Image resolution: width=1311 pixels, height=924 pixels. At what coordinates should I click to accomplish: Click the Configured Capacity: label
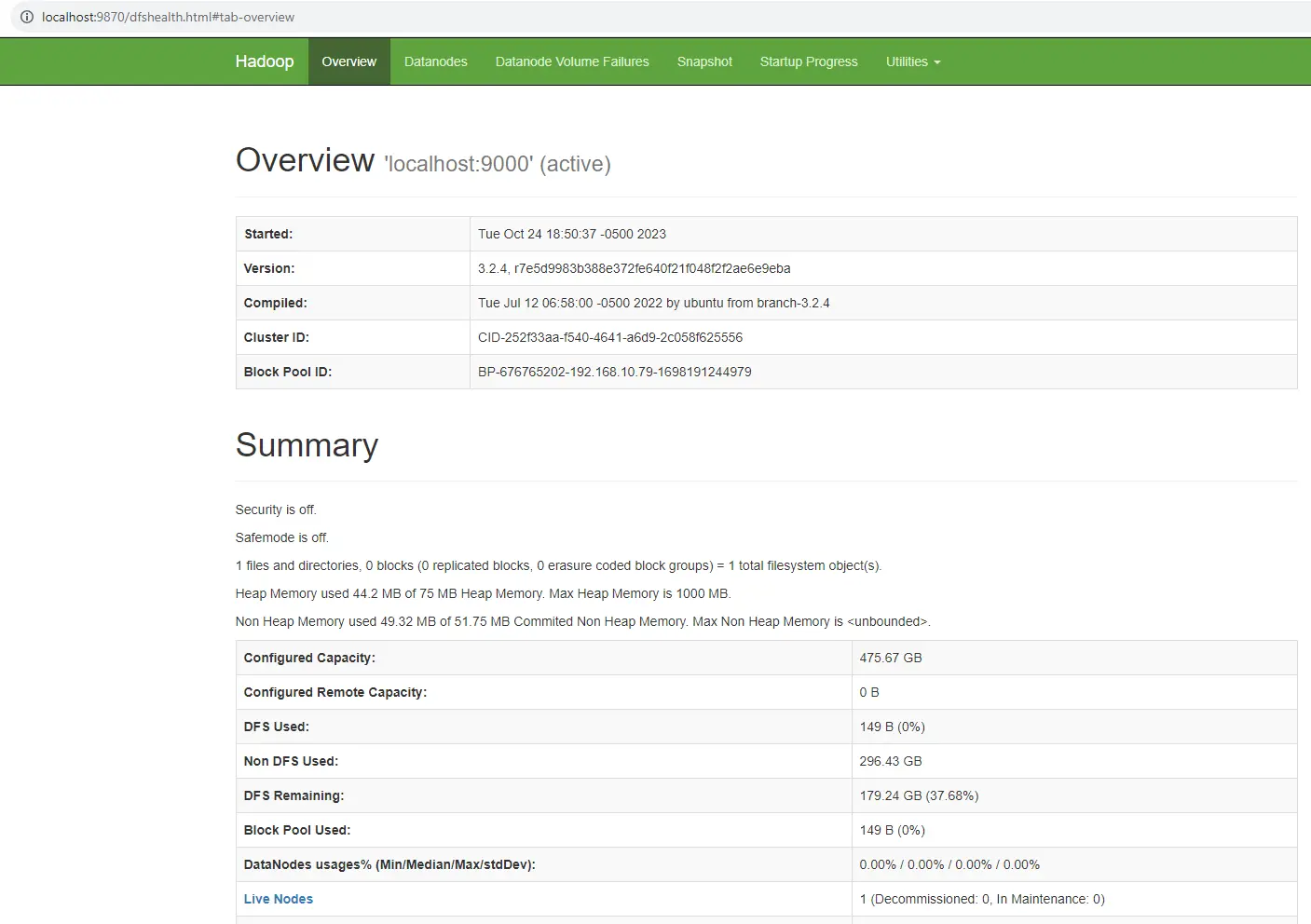[309, 658]
